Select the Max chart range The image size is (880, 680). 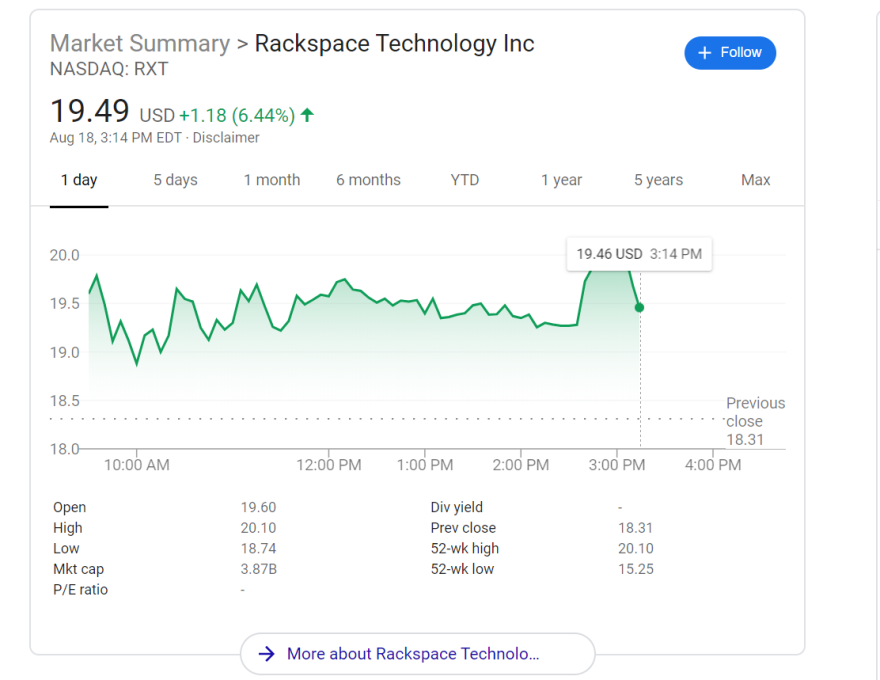coord(755,180)
